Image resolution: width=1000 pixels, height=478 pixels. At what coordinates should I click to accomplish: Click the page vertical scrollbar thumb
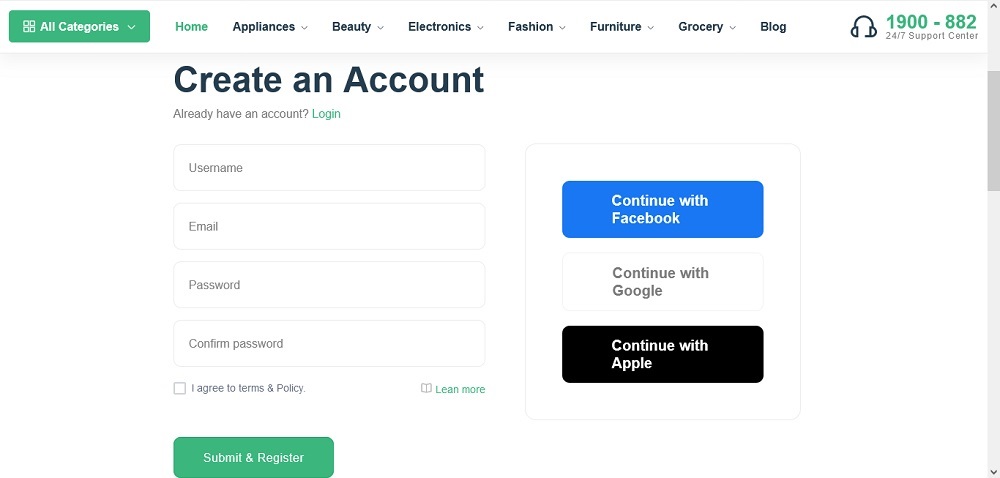pos(993,130)
